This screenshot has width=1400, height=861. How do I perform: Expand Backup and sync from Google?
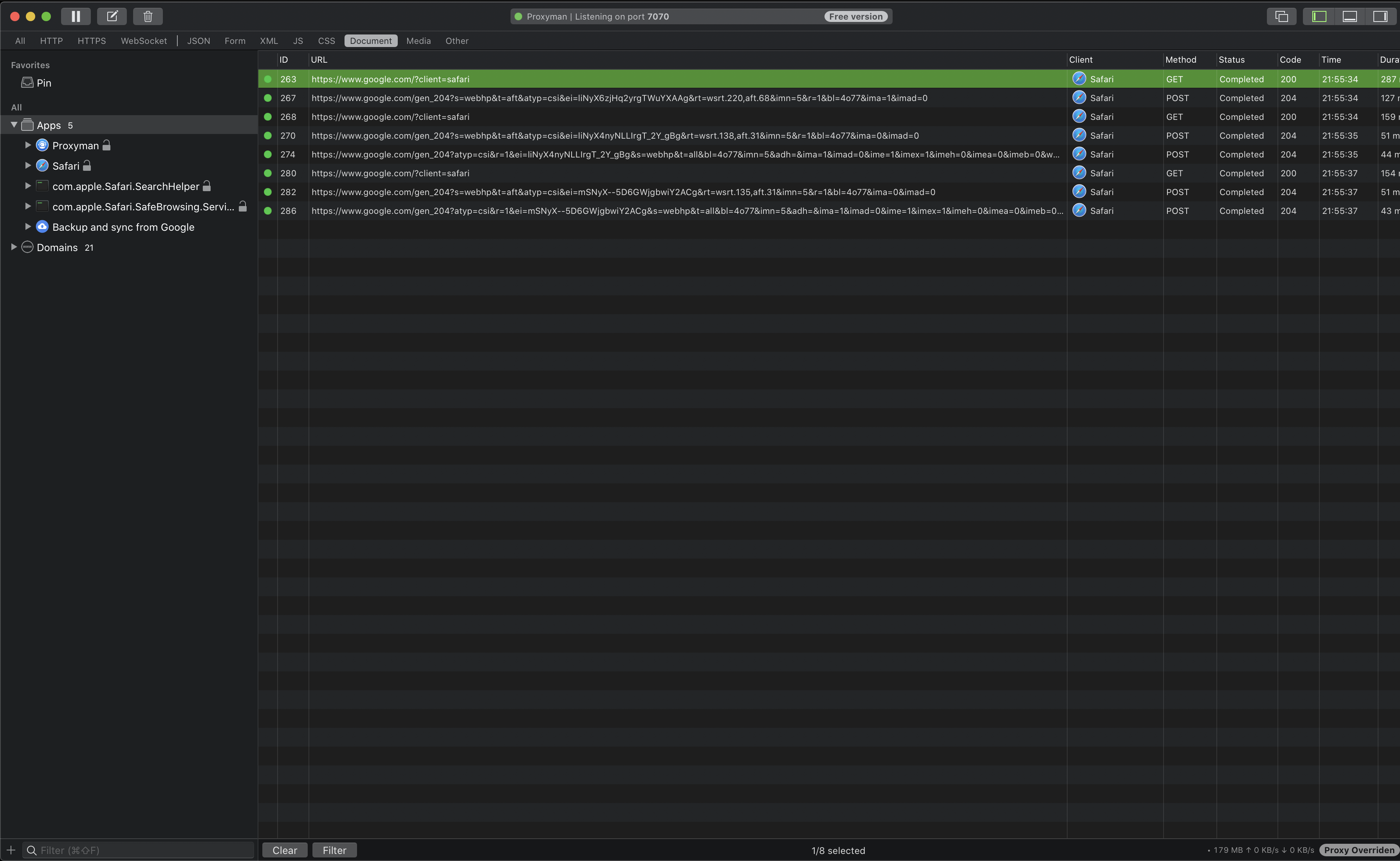pos(27,227)
